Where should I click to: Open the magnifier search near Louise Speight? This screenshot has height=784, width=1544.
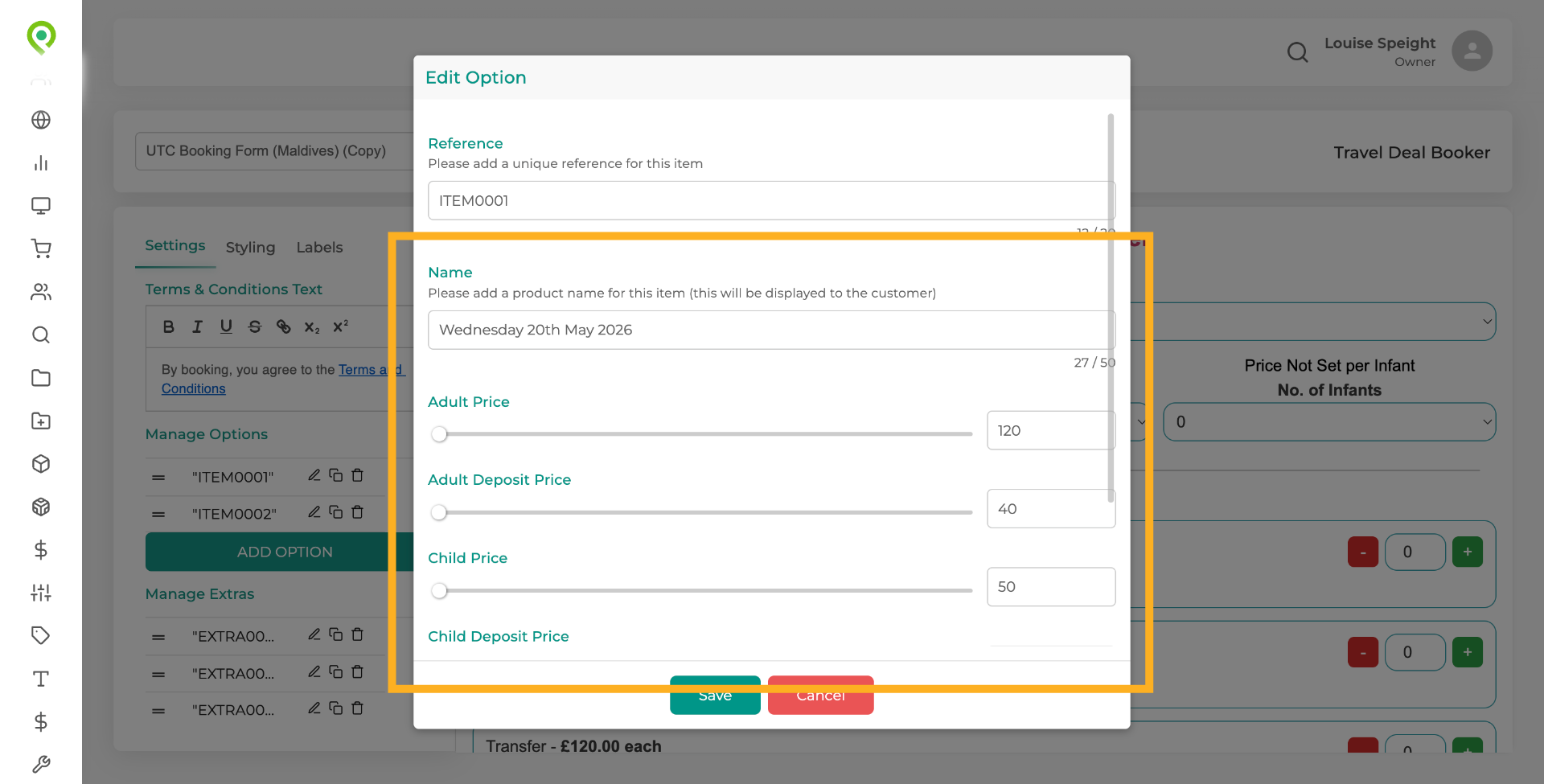[x=1297, y=51]
